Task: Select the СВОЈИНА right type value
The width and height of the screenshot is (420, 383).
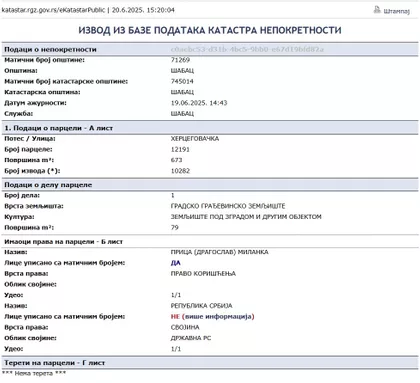Action: tap(185, 327)
